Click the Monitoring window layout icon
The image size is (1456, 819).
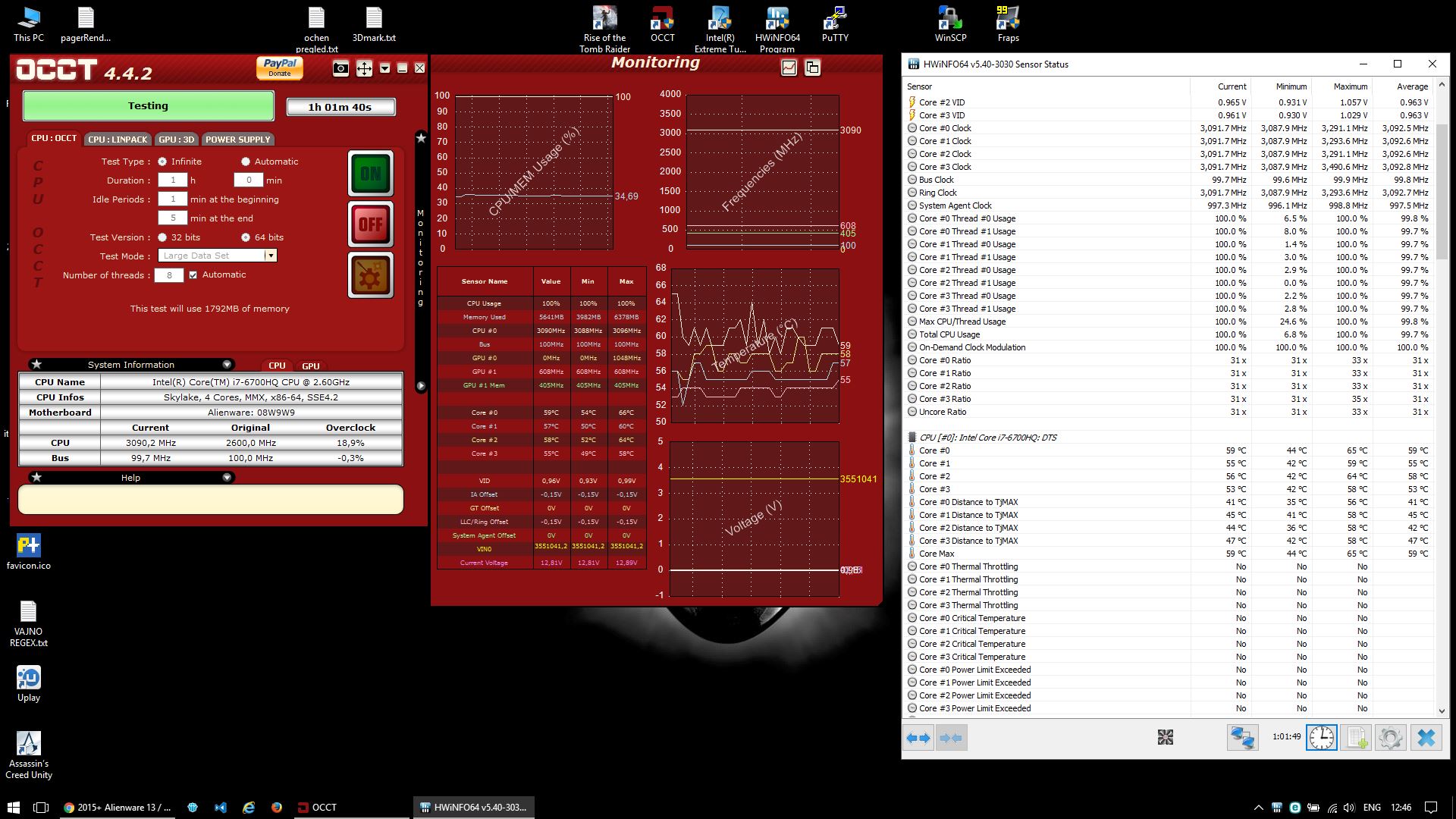pyautogui.click(x=812, y=67)
